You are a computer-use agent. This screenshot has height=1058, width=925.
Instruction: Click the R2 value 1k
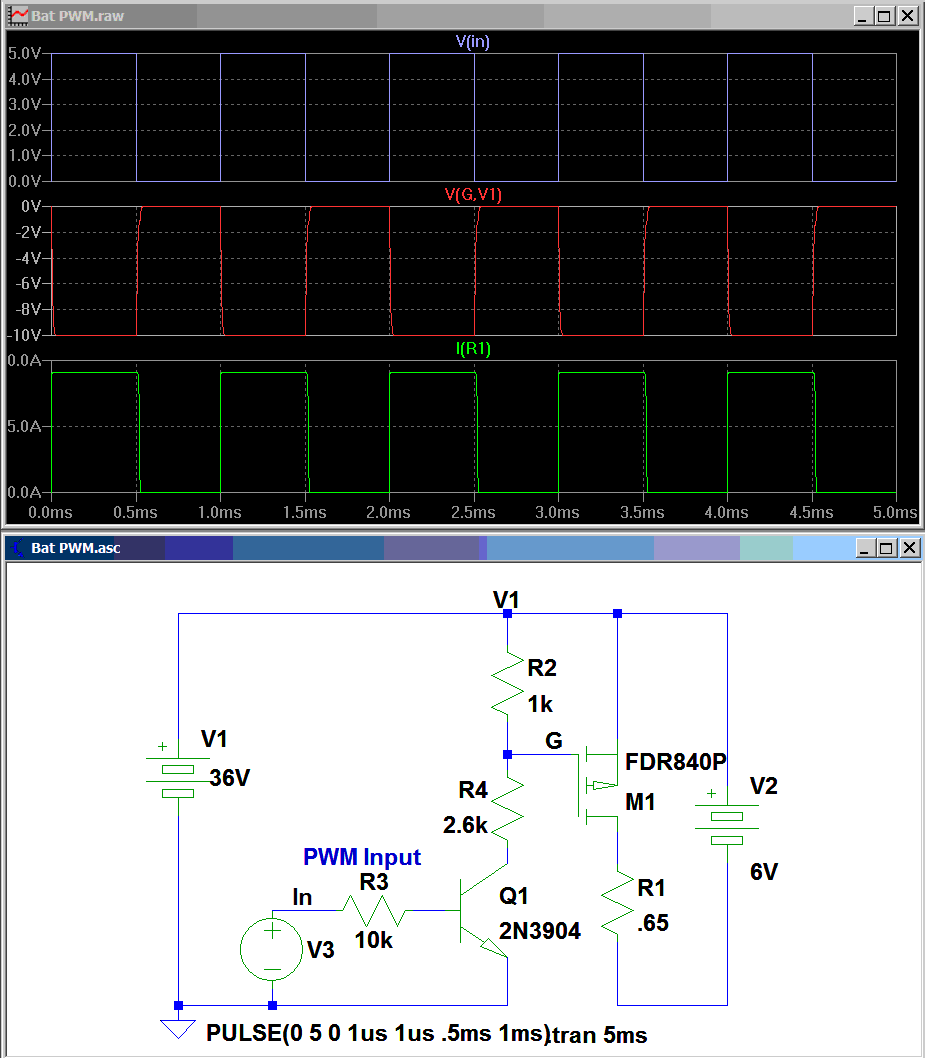[540, 704]
